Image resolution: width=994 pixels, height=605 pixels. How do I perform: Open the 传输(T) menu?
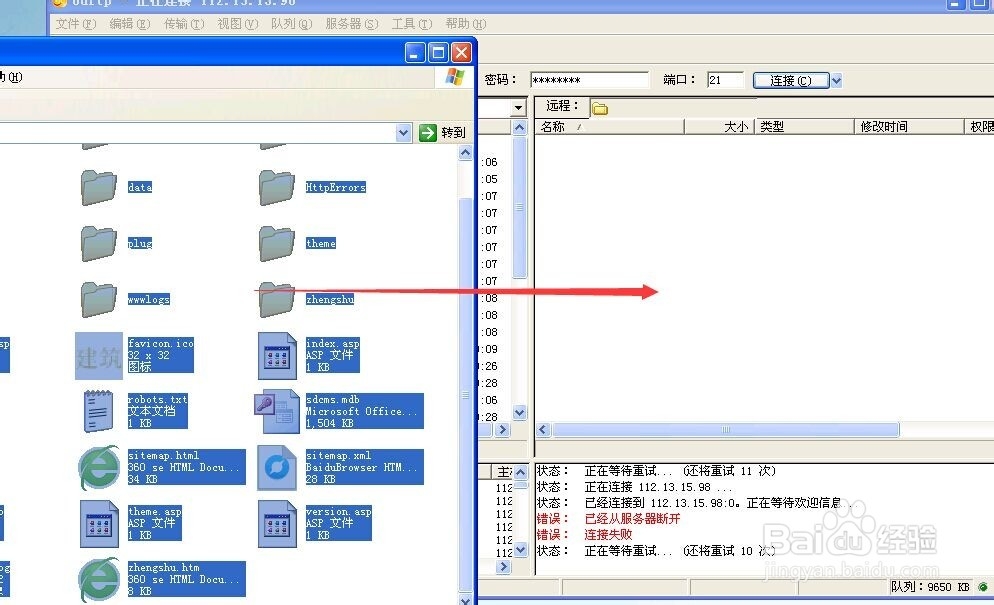184,24
